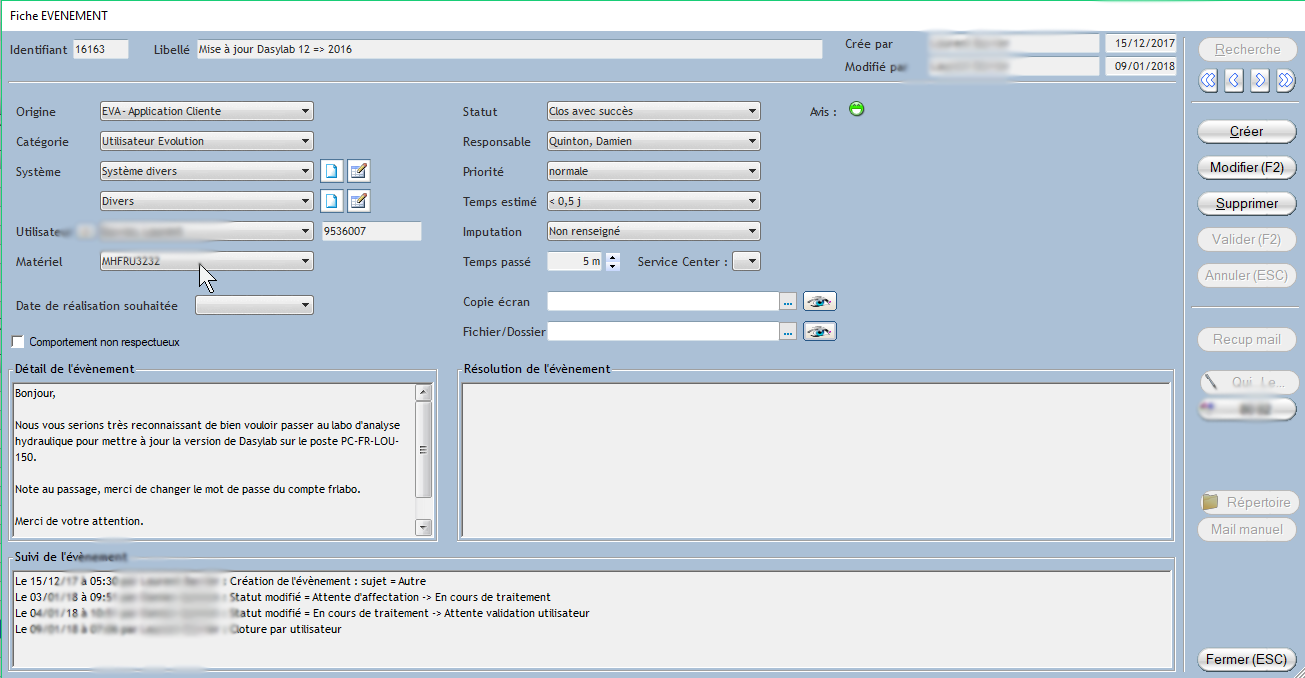View the Copie écran with eye icon

[819, 302]
